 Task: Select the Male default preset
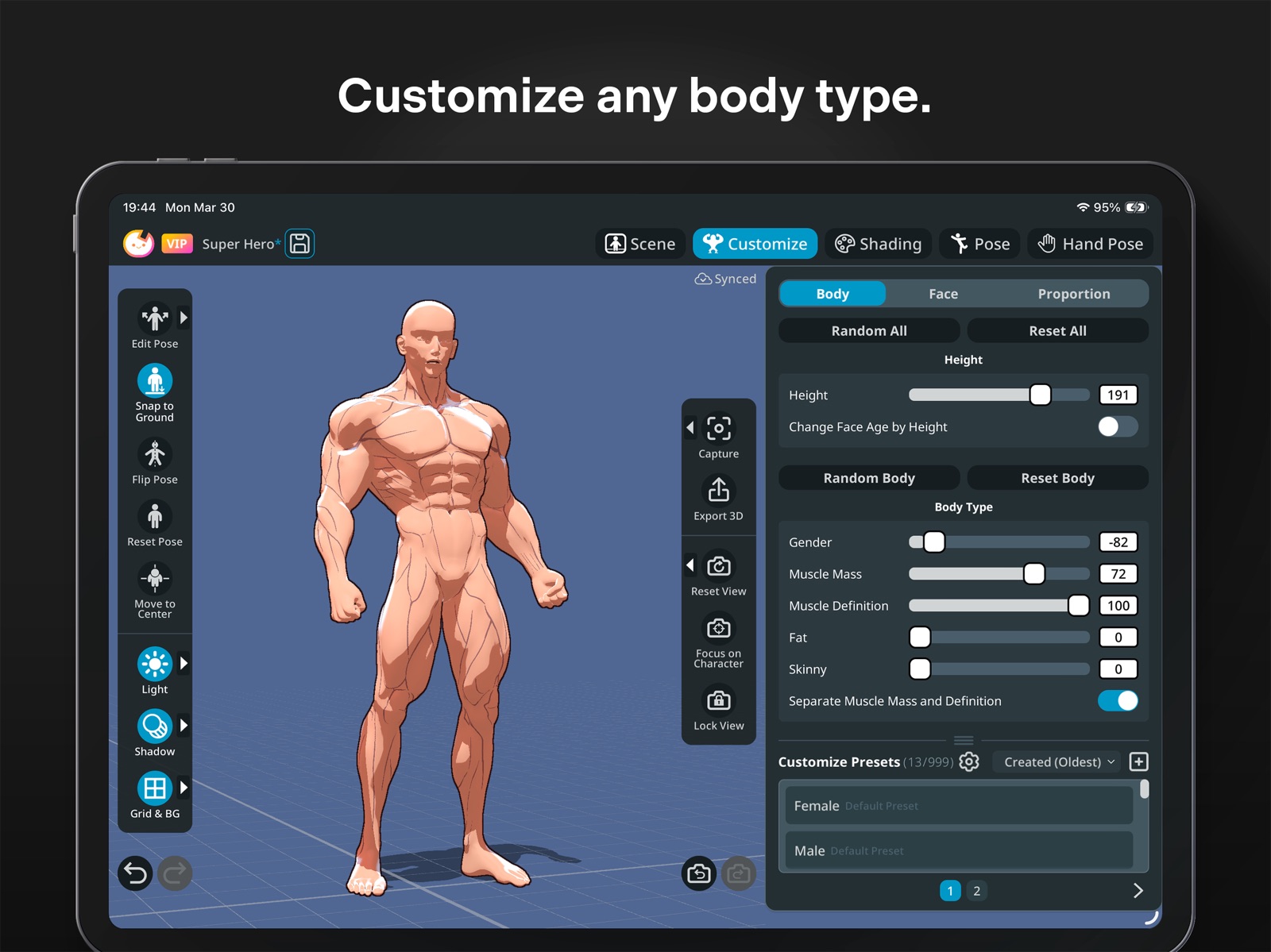(959, 850)
